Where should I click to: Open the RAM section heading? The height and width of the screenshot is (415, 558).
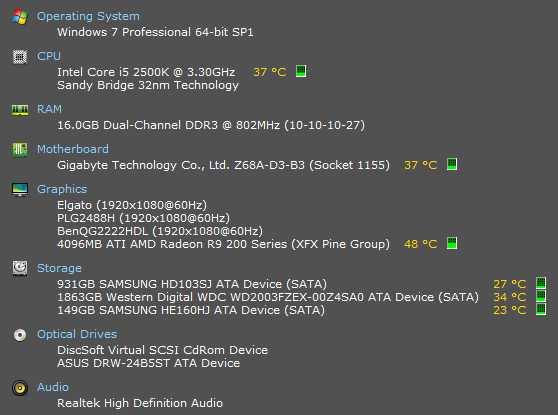49,109
